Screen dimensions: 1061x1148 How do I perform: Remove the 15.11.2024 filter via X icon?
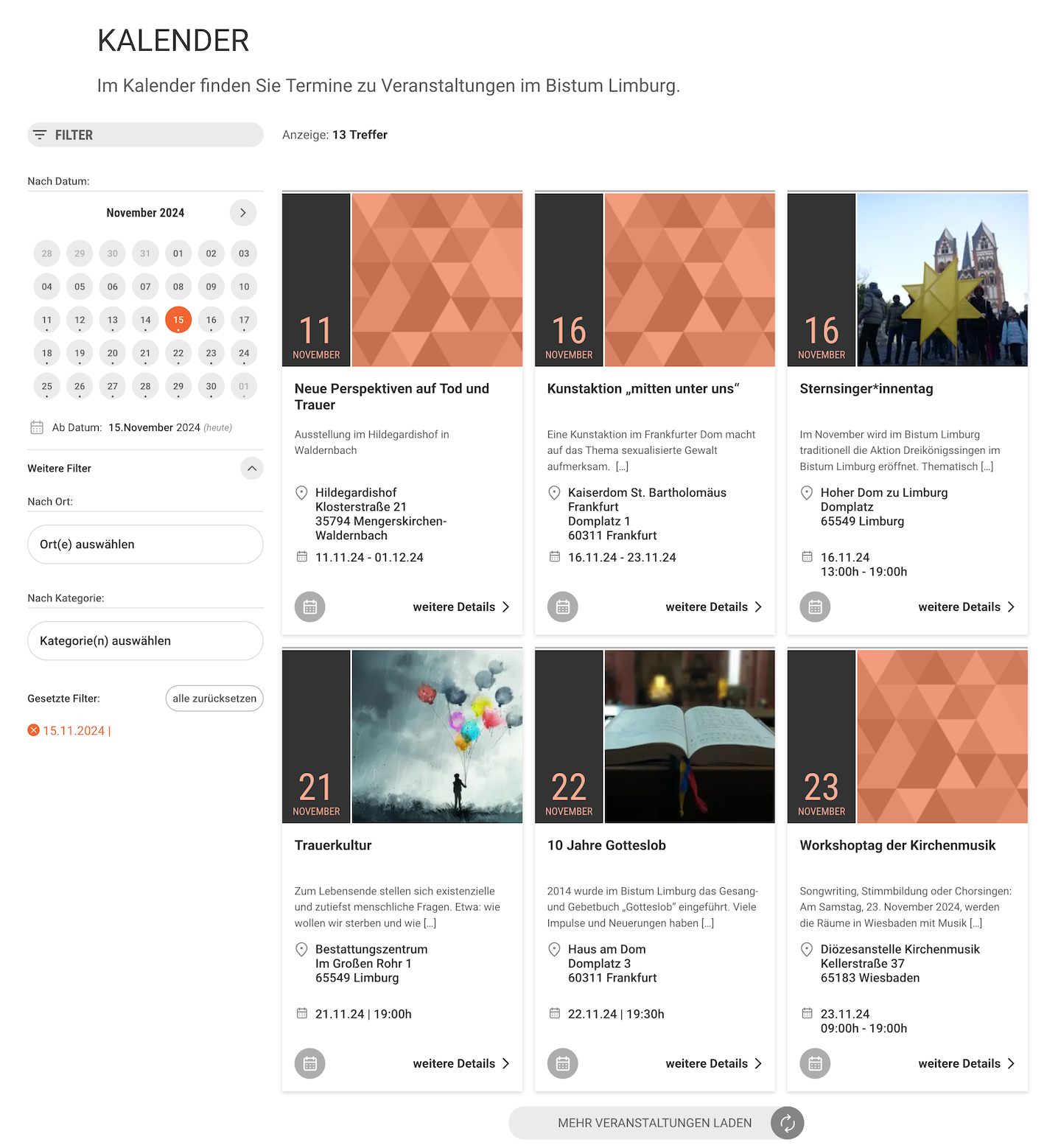point(33,730)
